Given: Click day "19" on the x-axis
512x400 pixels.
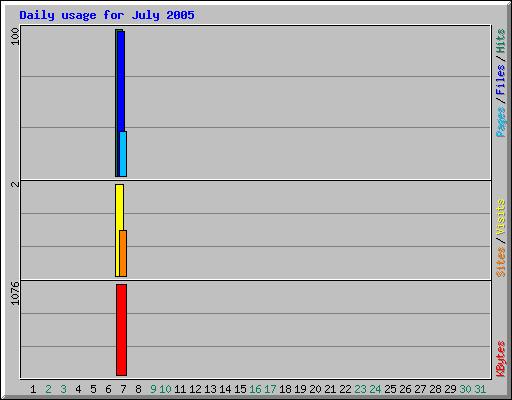Looking at the screenshot, I should pyautogui.click(x=300, y=389).
